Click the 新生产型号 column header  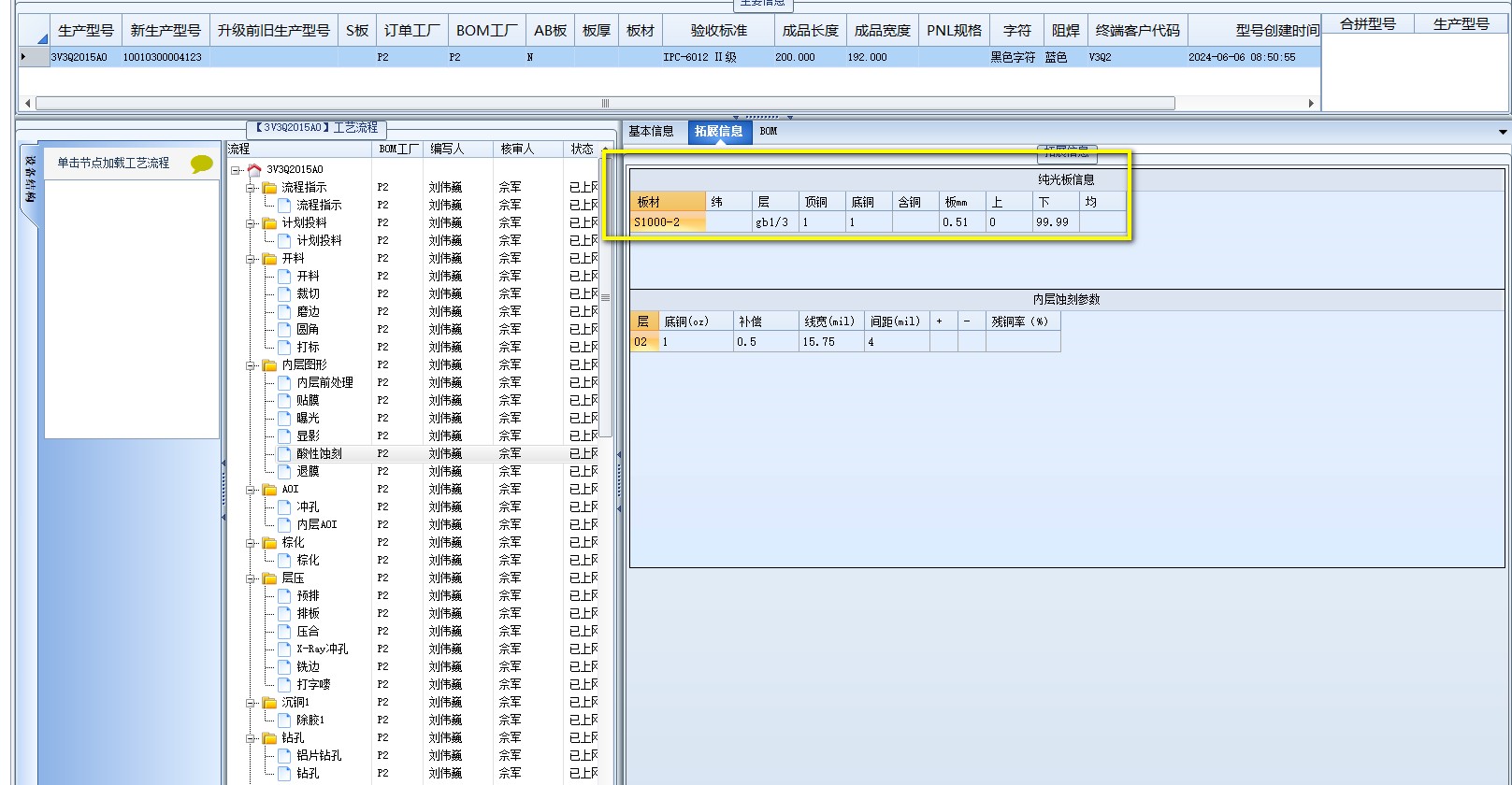tap(166, 31)
